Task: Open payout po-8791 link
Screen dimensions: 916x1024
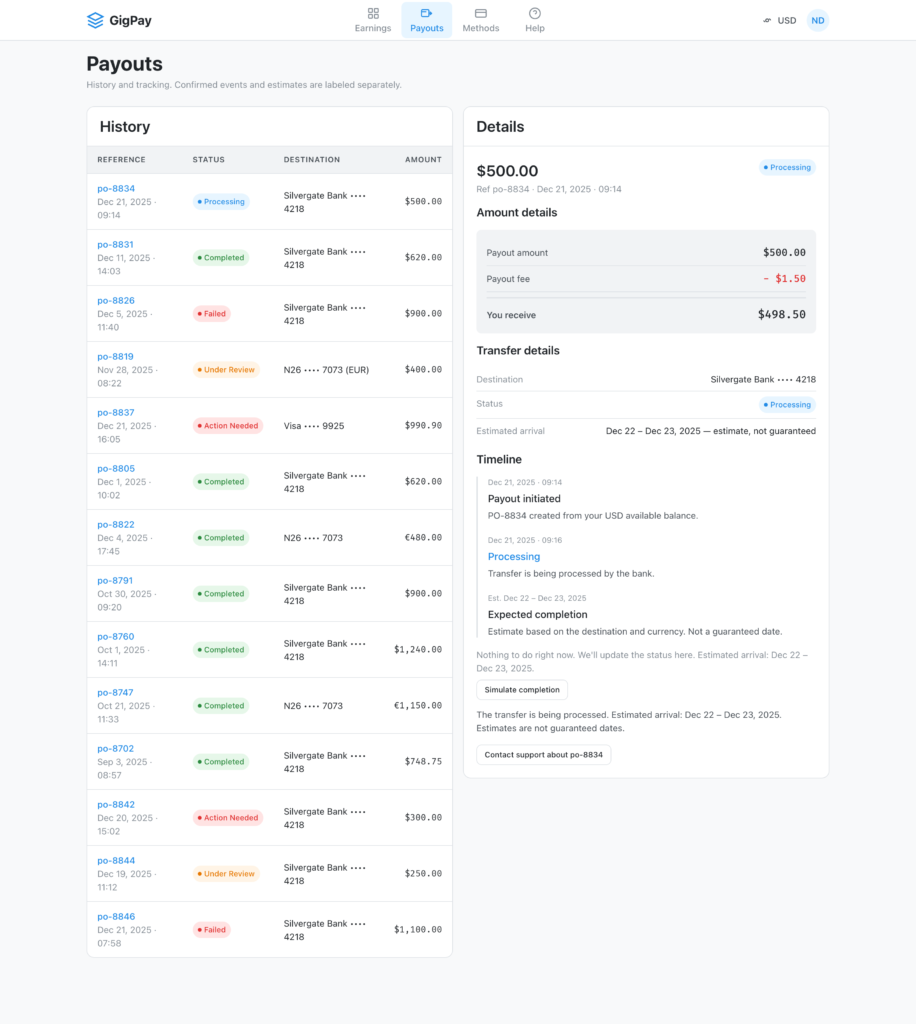Action: (x=115, y=581)
